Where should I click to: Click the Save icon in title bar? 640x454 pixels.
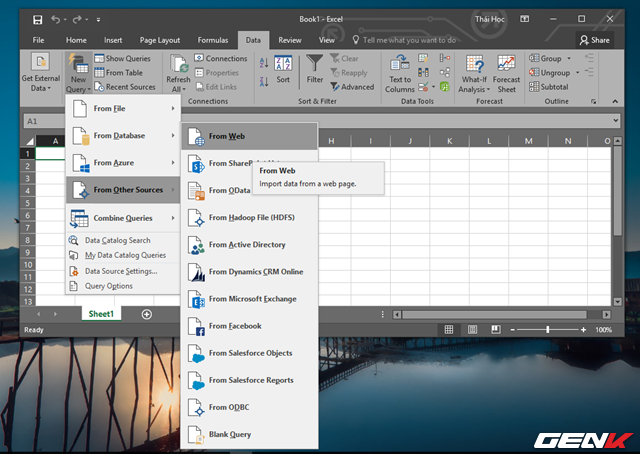coord(38,20)
